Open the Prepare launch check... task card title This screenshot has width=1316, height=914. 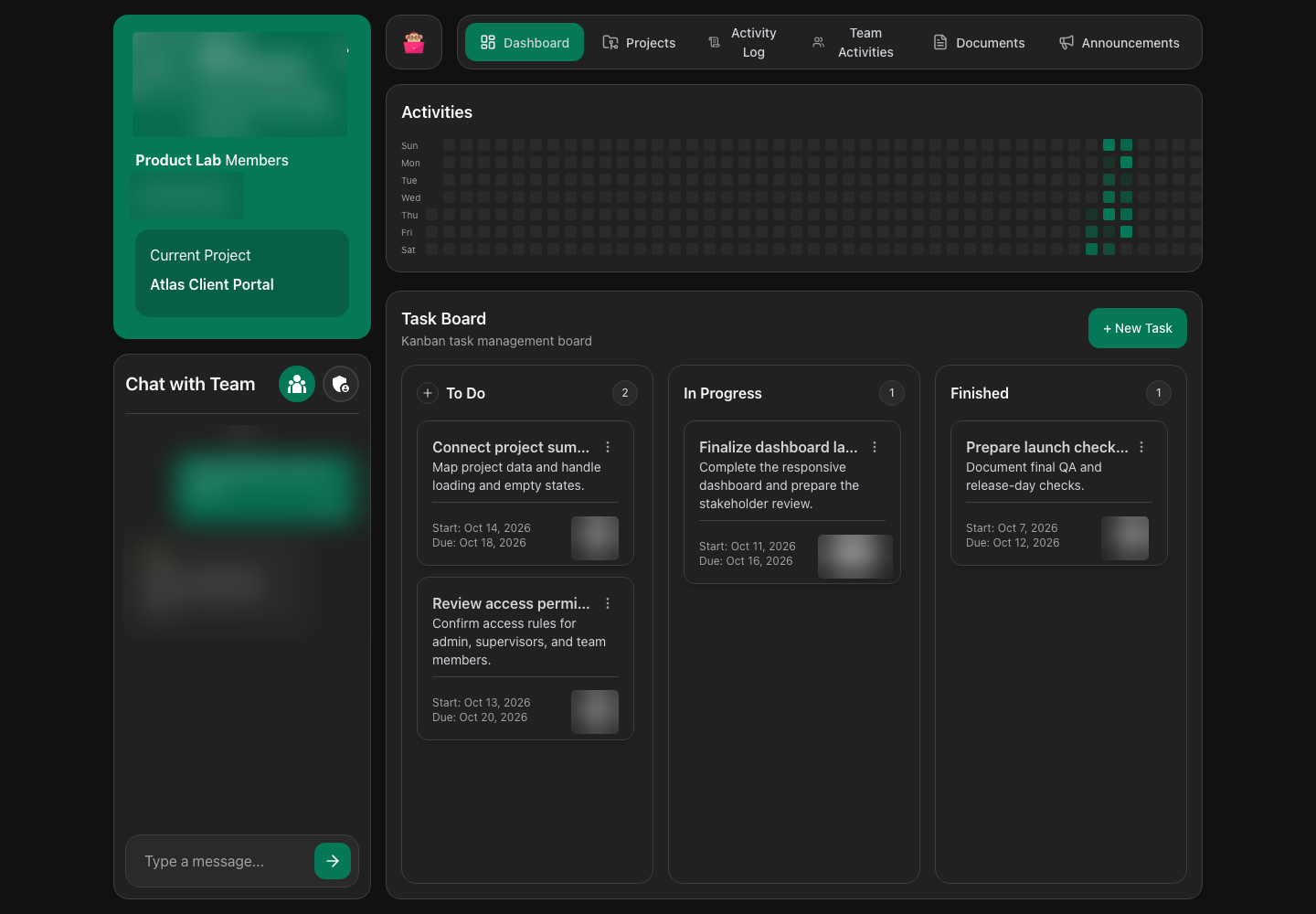[x=1047, y=447]
